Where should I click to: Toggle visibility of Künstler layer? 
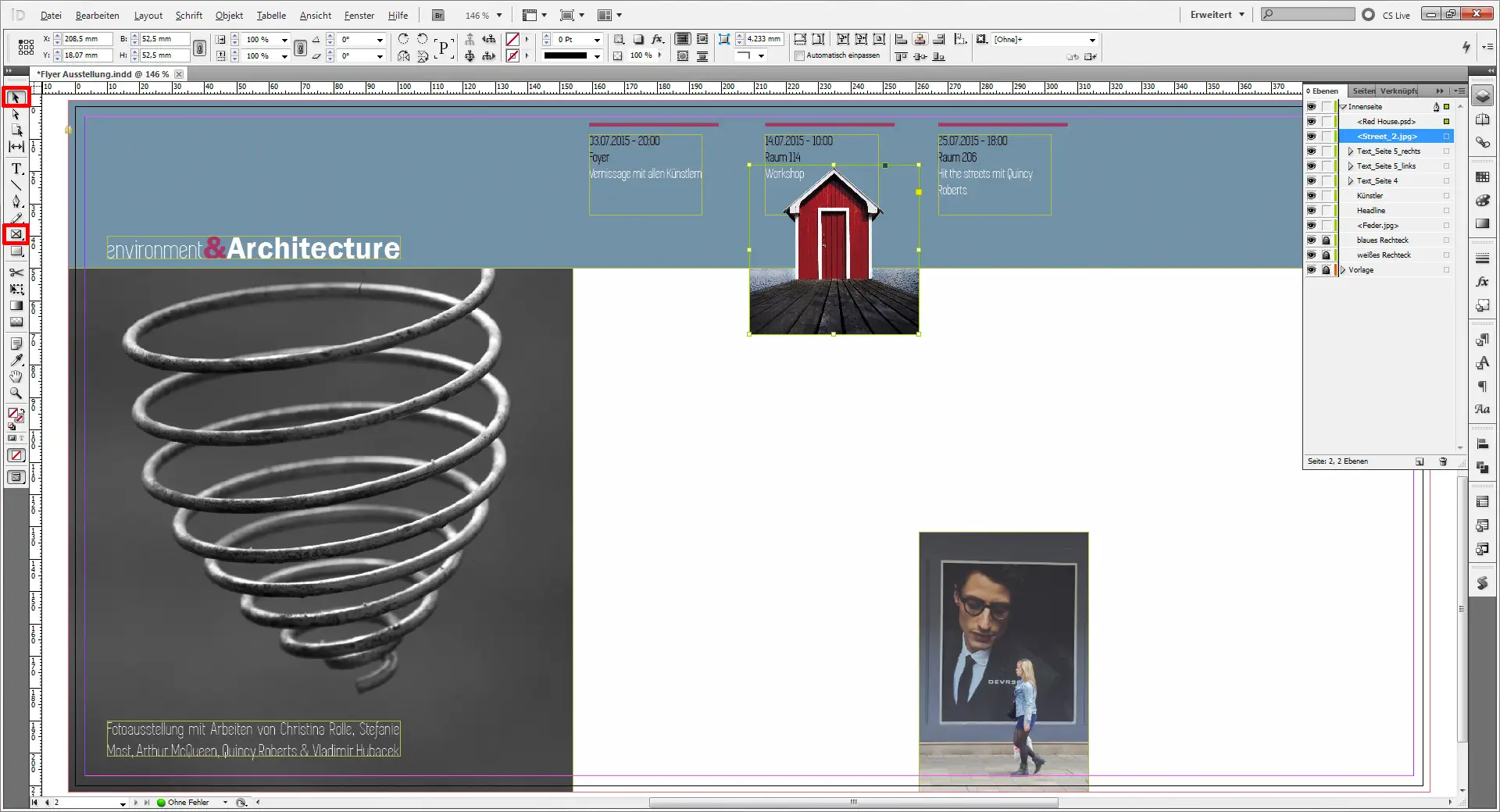(1311, 196)
